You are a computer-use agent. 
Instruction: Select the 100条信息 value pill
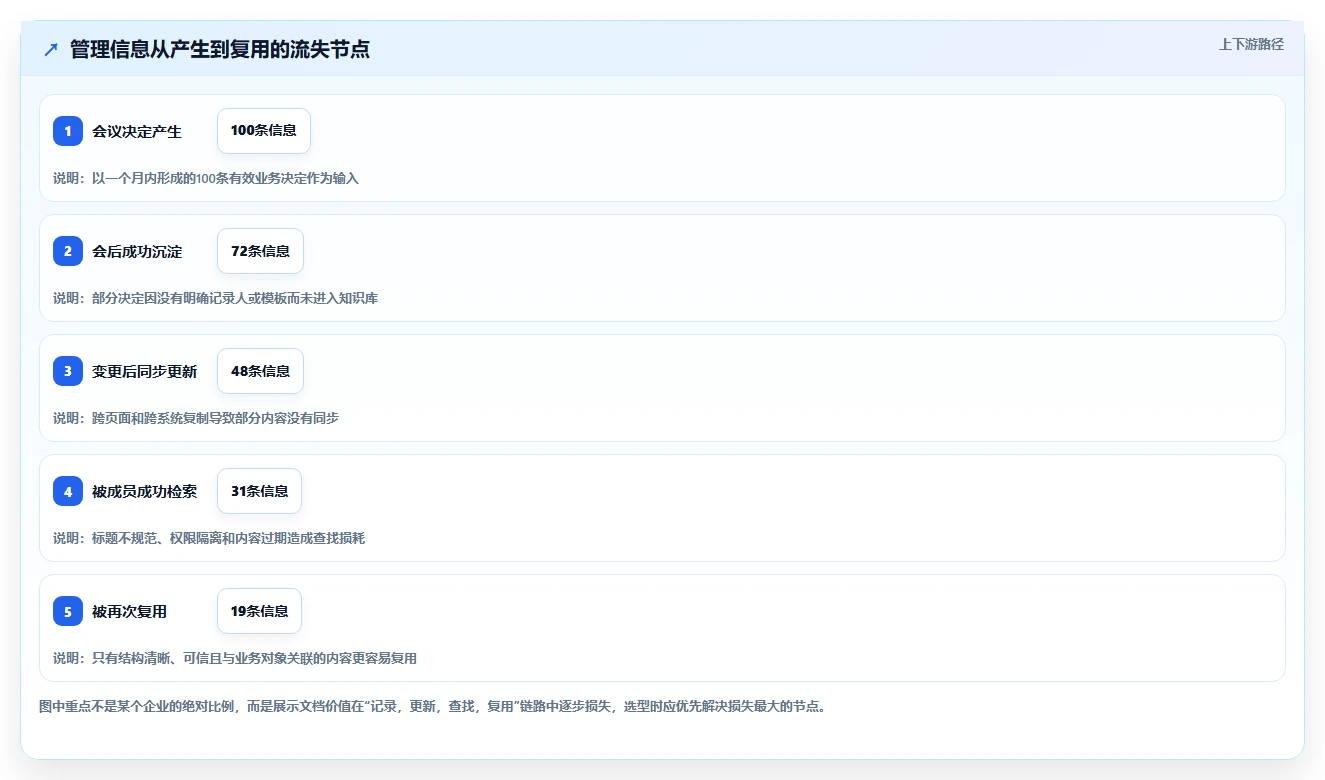tap(264, 131)
